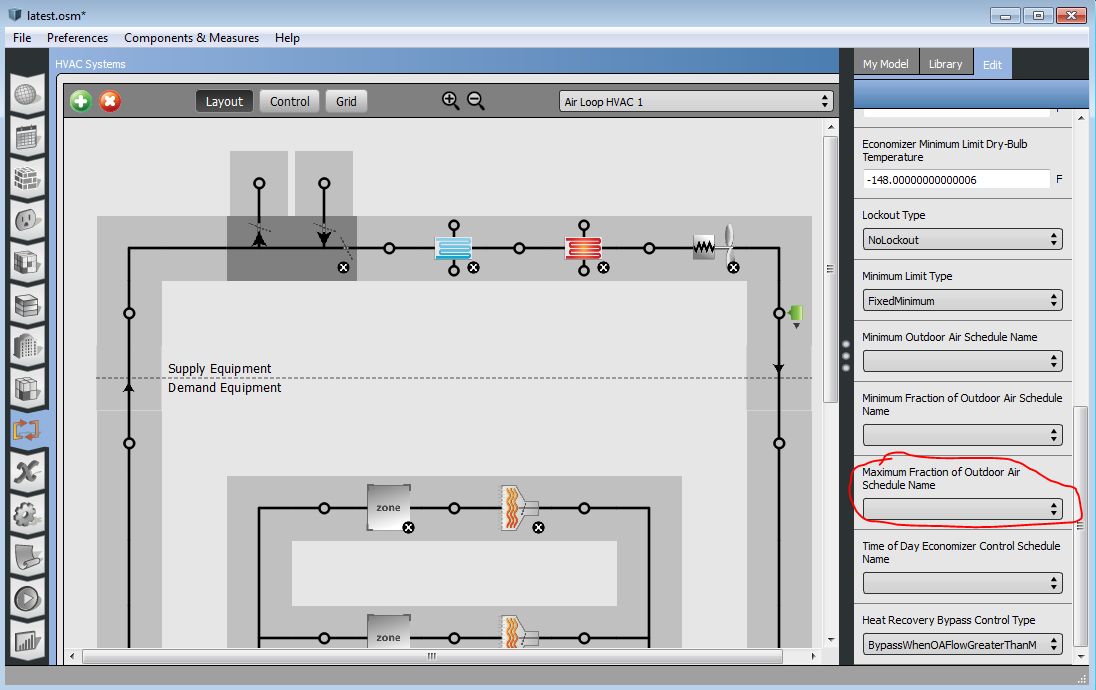Open the Components & Measures menu
This screenshot has height=690, width=1096.
(x=192, y=38)
